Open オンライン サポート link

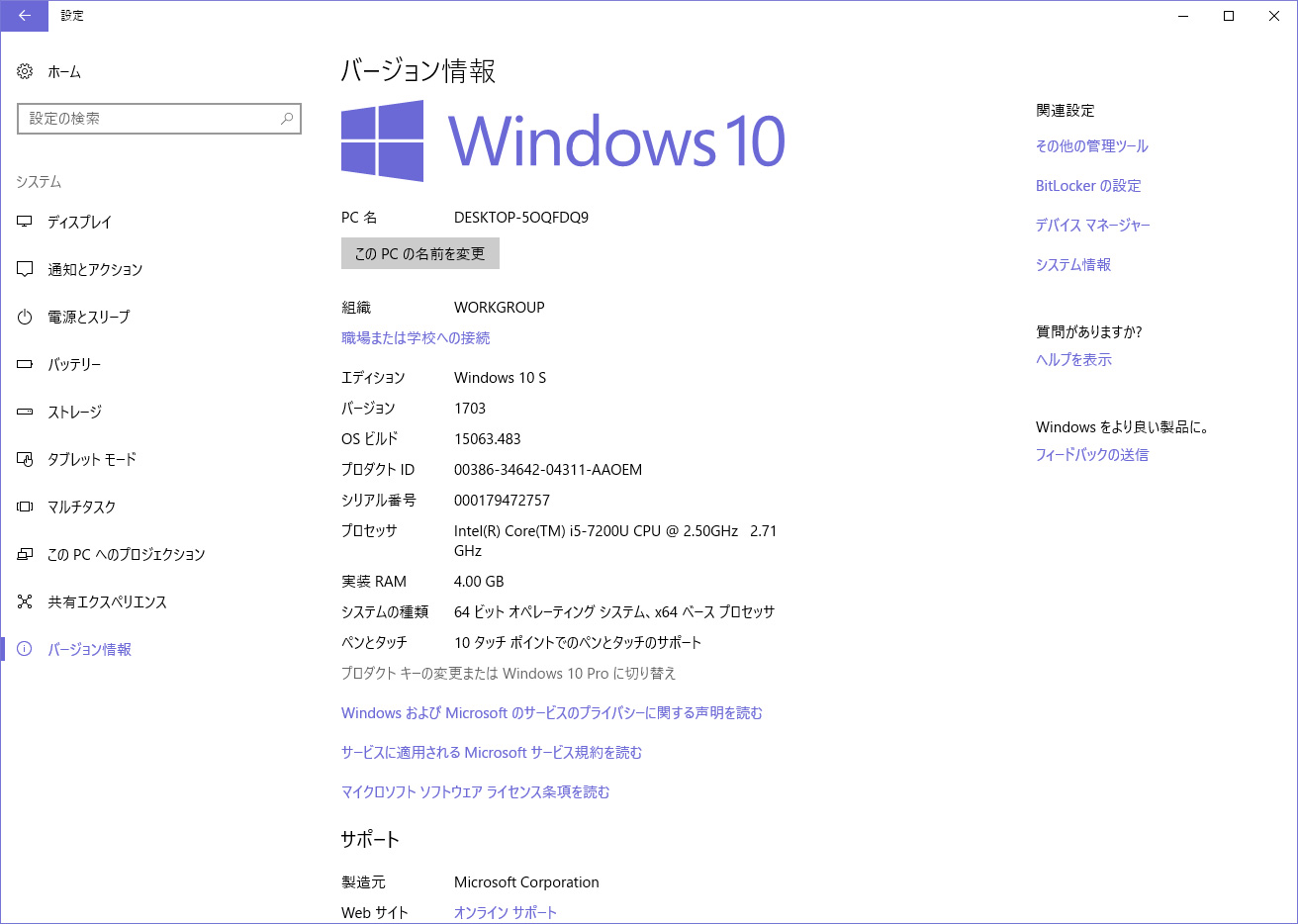(x=506, y=912)
